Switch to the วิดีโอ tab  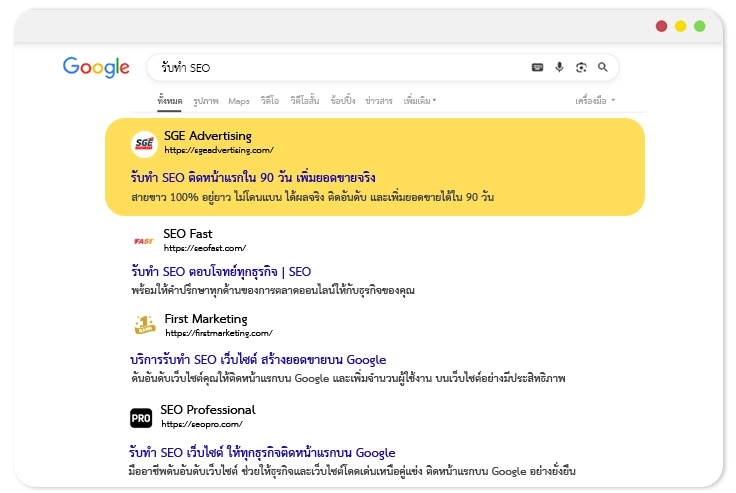(269, 101)
